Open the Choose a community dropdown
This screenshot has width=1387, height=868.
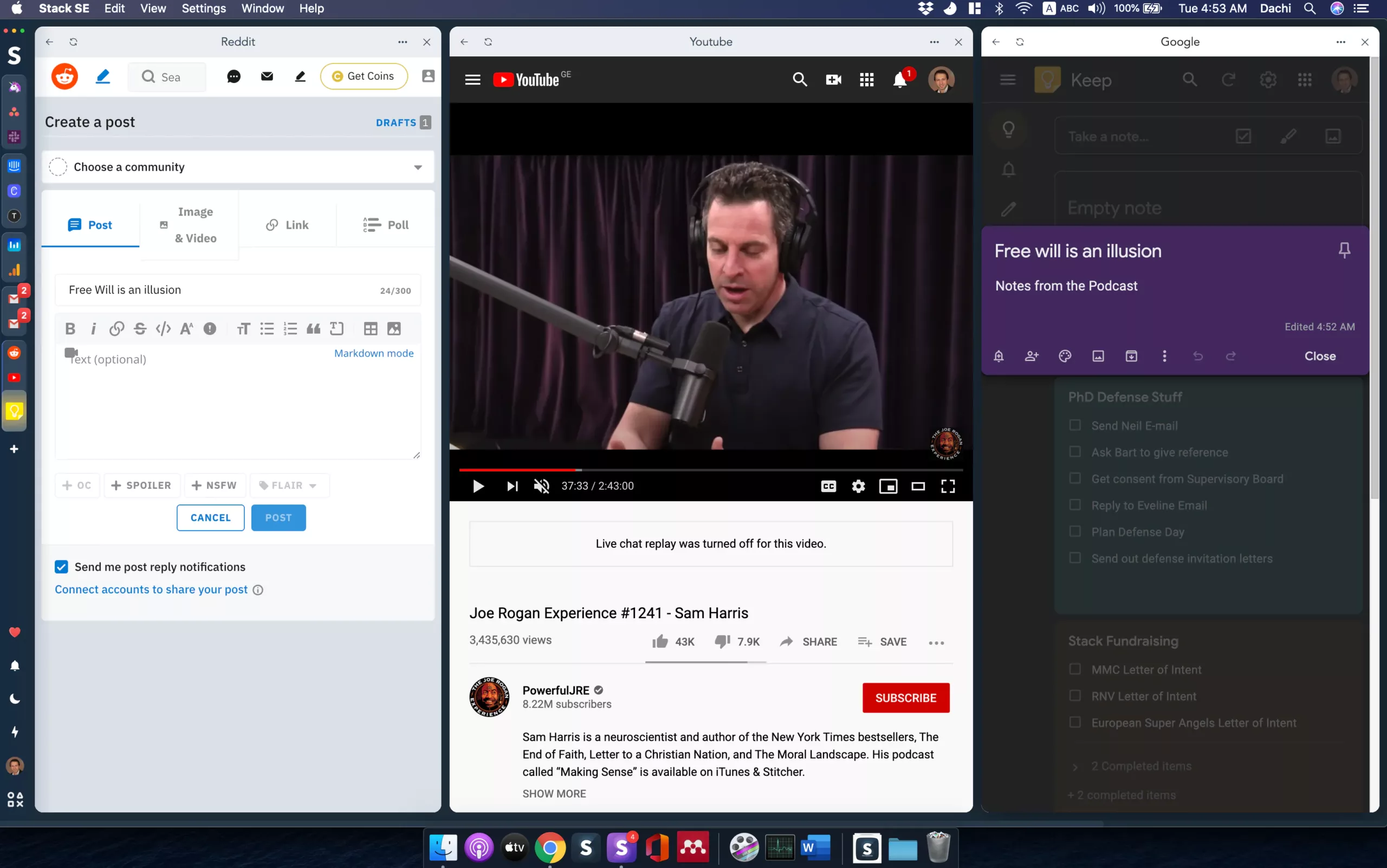click(238, 167)
